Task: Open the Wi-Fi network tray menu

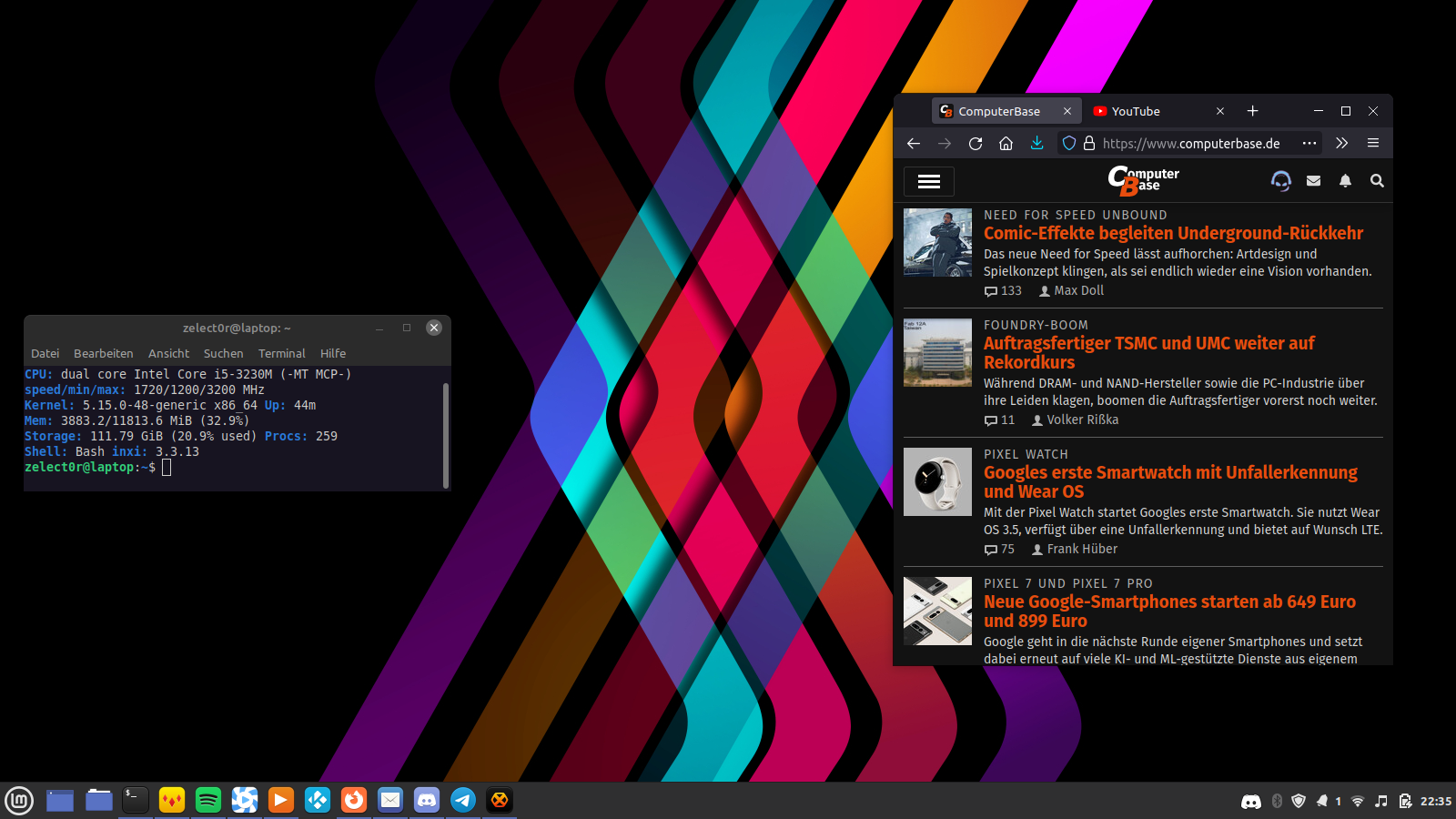Action: point(1358,802)
